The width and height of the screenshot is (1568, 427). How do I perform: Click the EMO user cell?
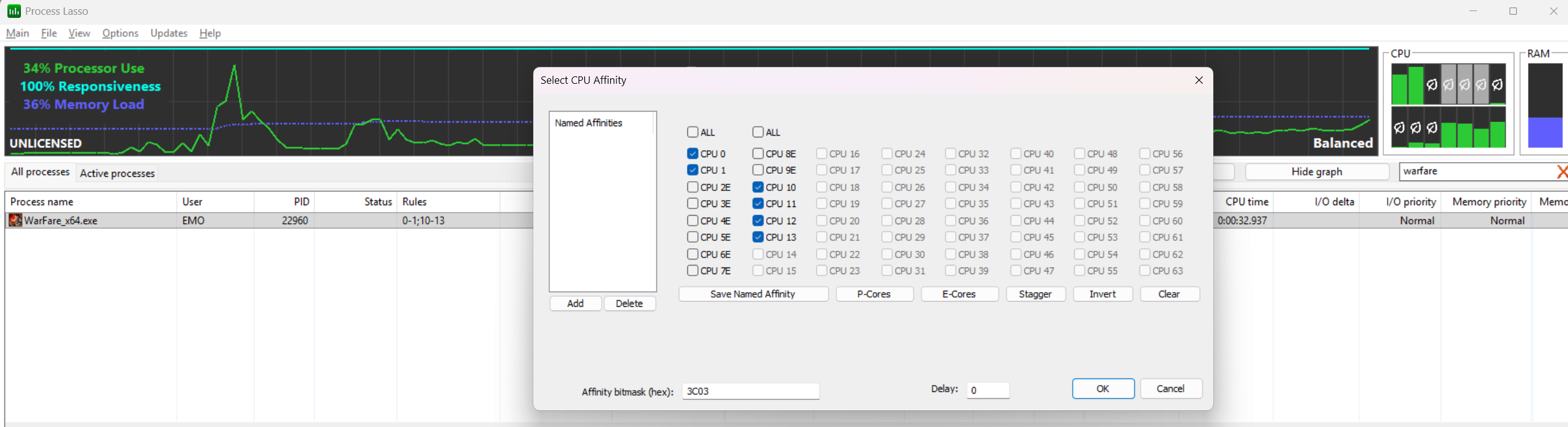193,221
